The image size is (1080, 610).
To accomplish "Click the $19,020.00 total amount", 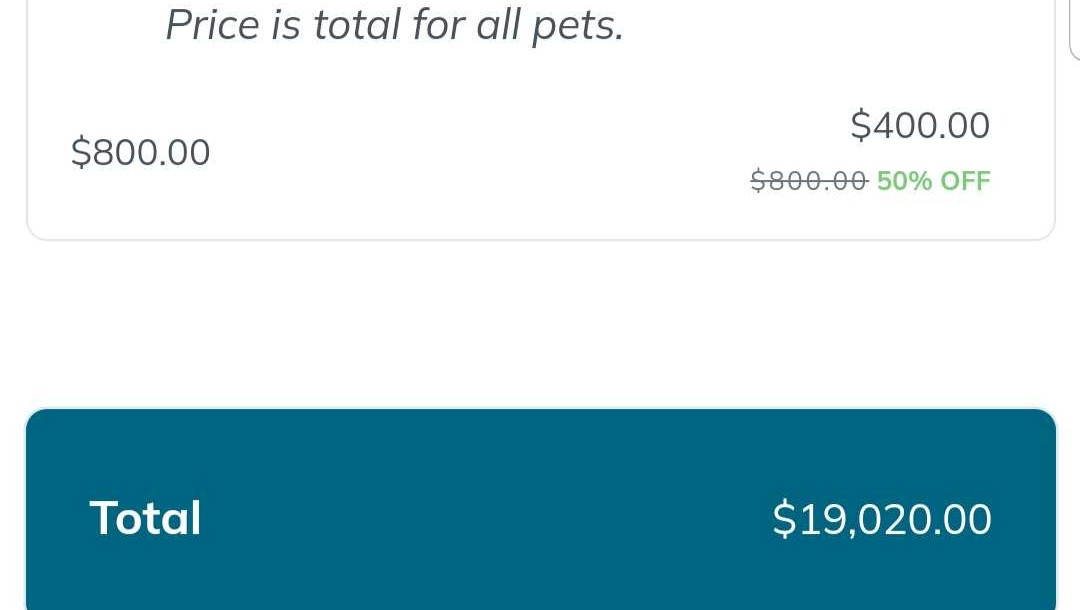I will pyautogui.click(x=882, y=520).
